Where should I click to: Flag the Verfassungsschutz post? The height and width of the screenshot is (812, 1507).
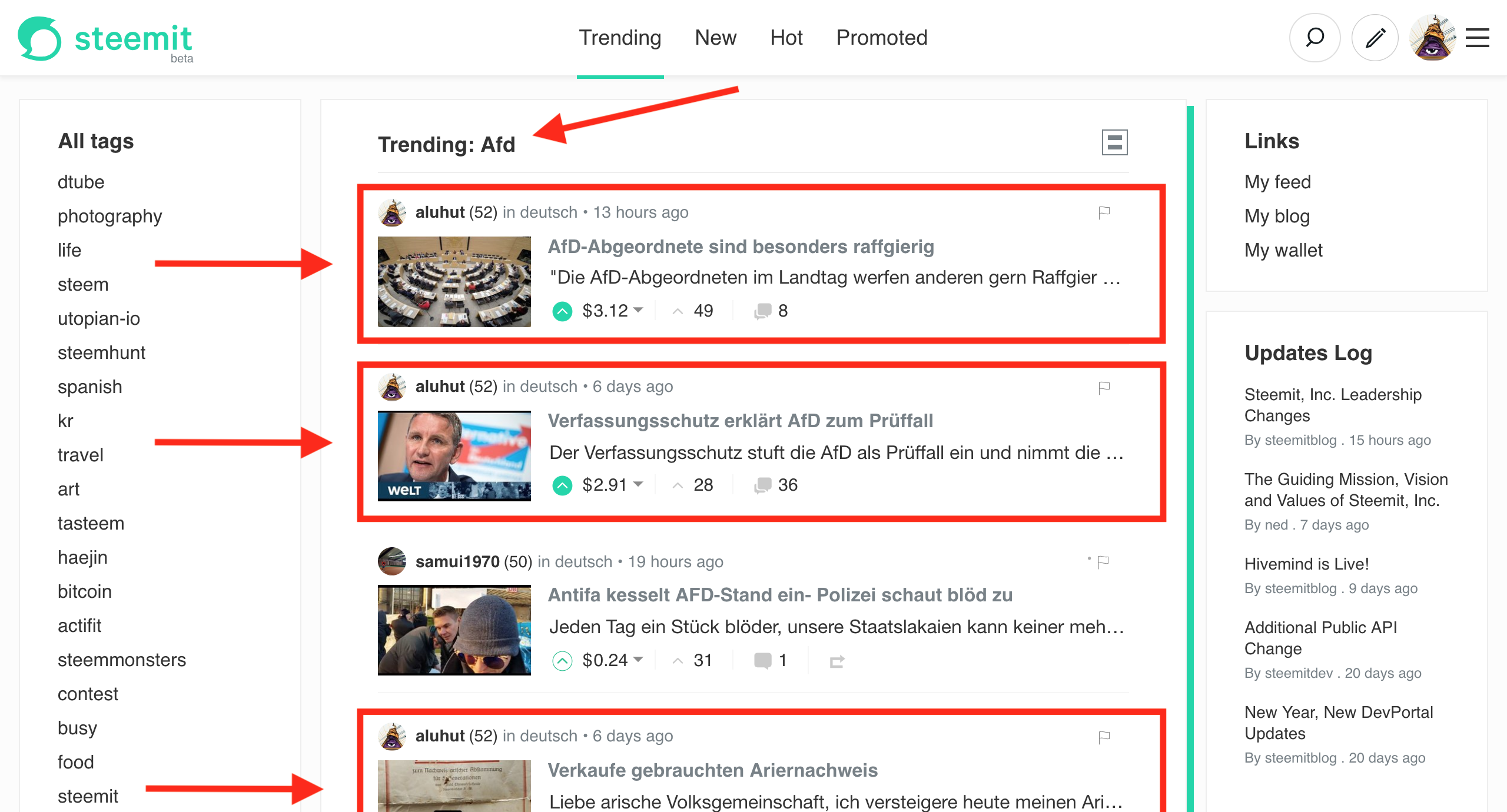[1104, 387]
